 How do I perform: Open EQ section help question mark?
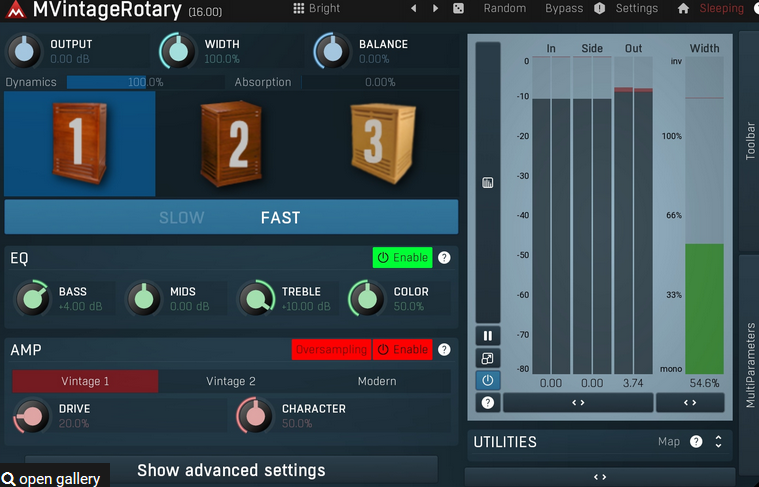444,258
